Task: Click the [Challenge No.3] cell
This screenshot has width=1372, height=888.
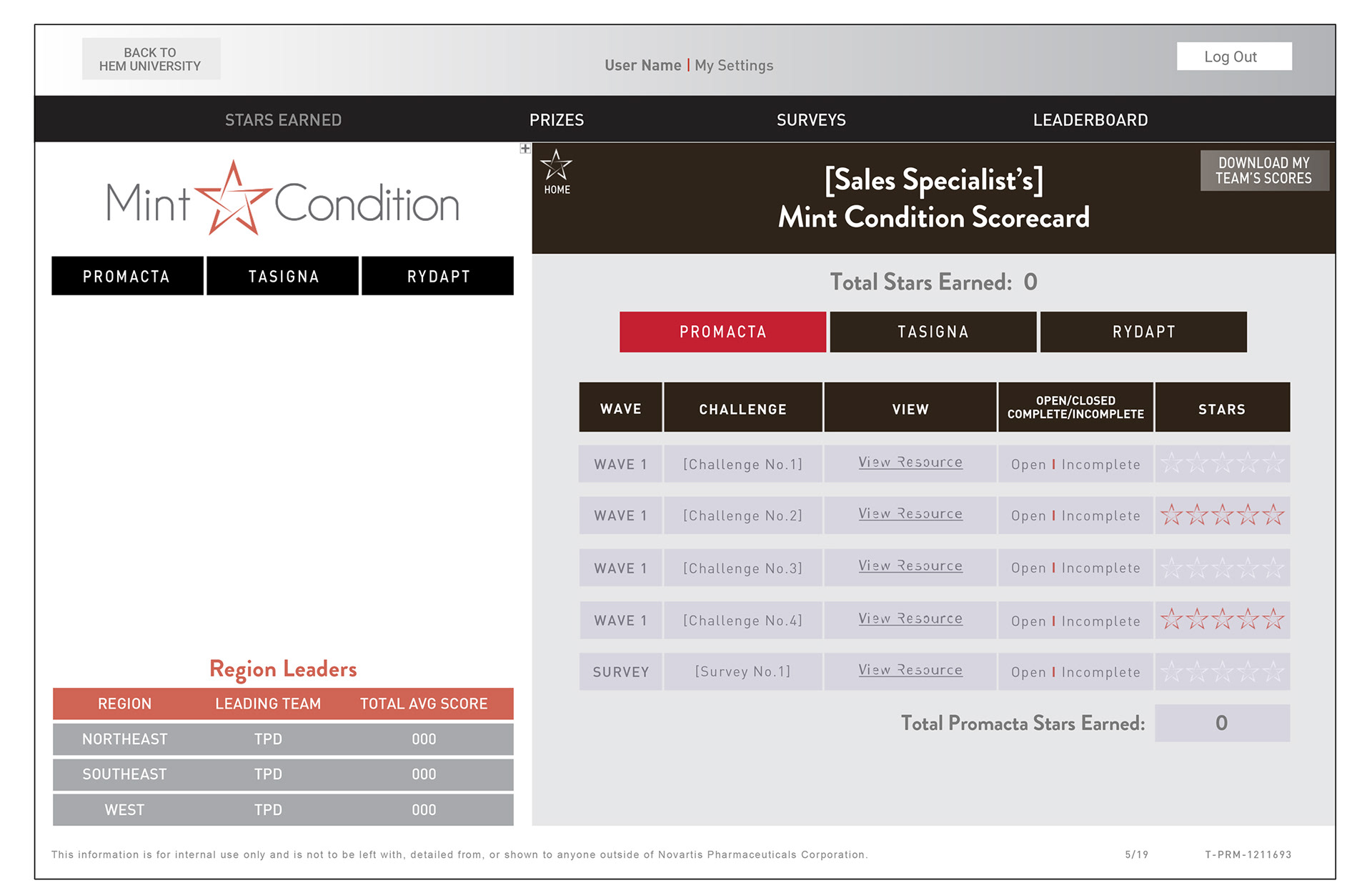Action: click(x=743, y=568)
